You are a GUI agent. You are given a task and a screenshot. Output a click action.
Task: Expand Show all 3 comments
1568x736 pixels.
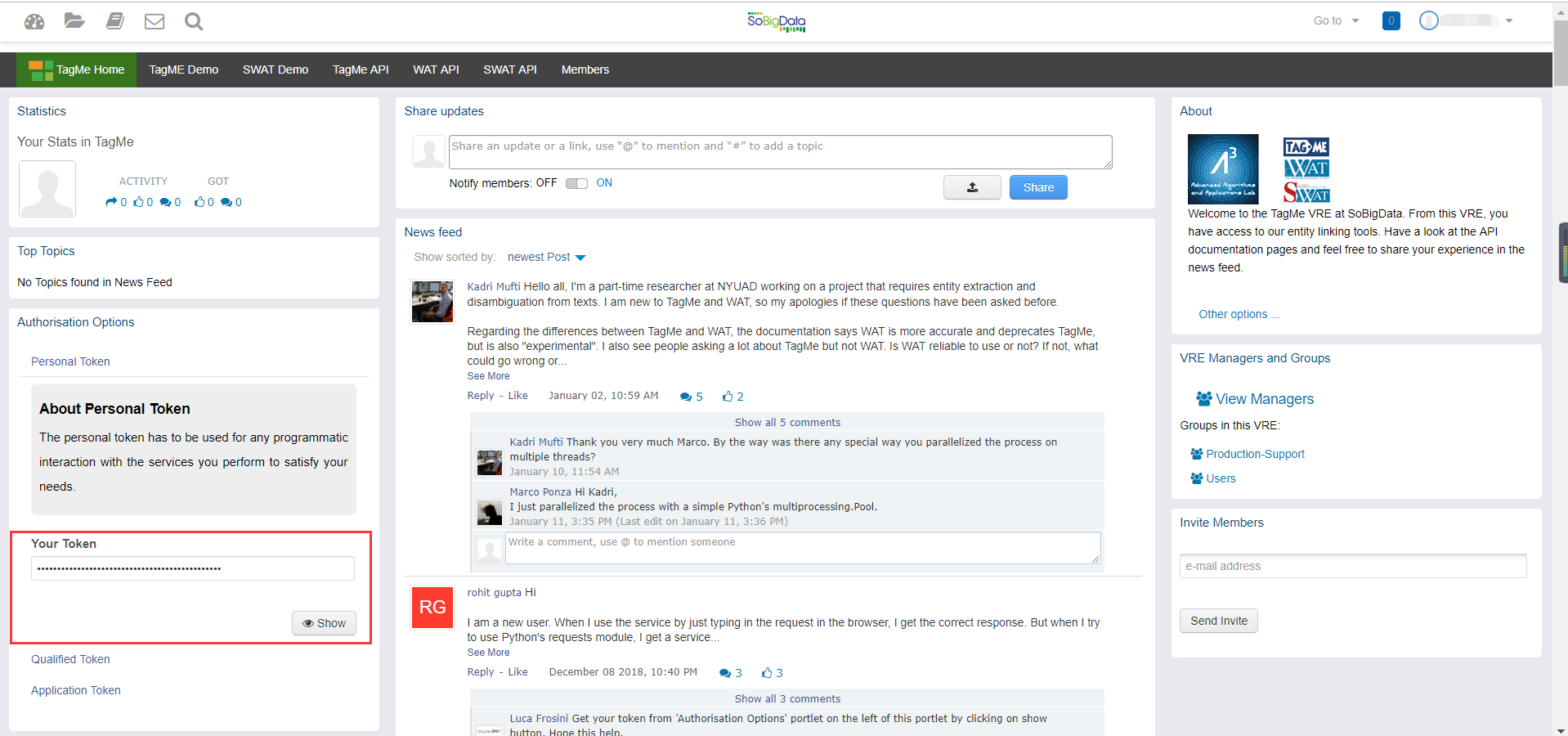(x=787, y=699)
